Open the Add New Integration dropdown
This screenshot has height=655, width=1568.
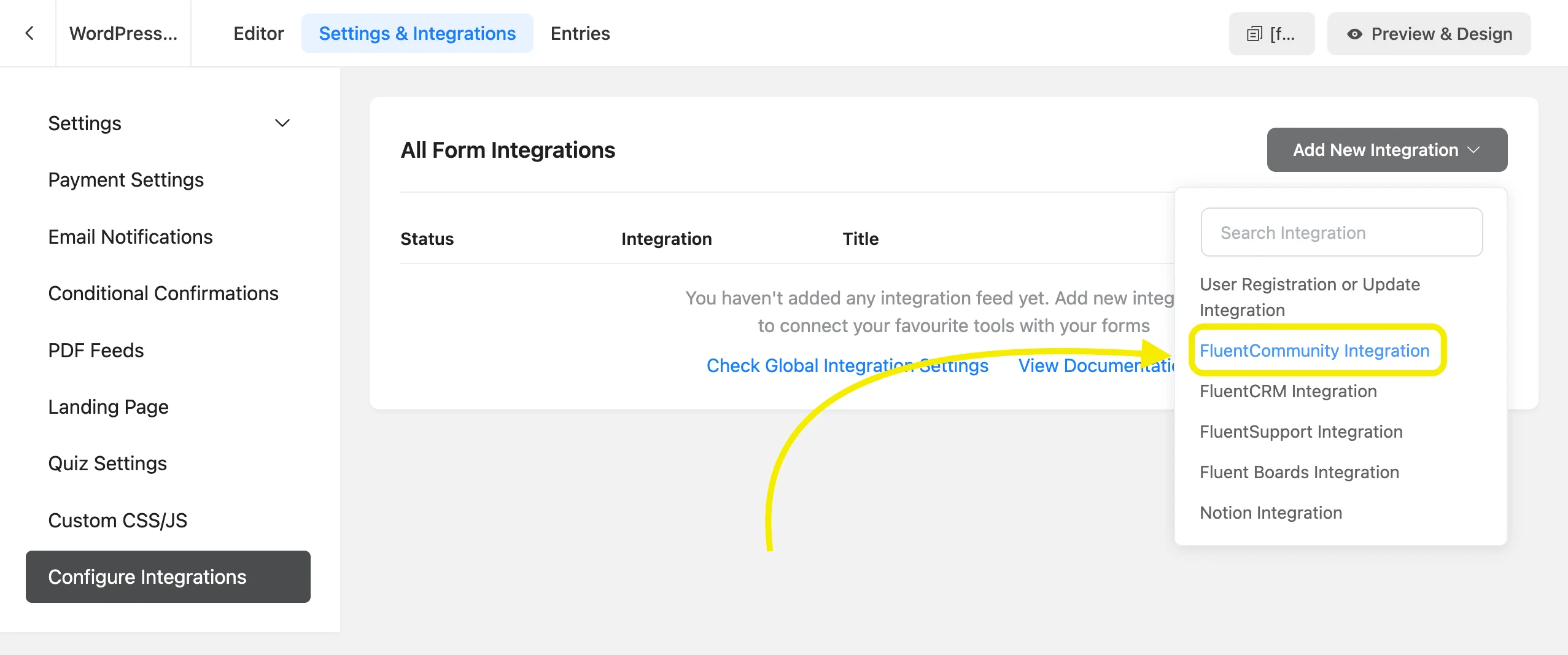(x=1387, y=150)
